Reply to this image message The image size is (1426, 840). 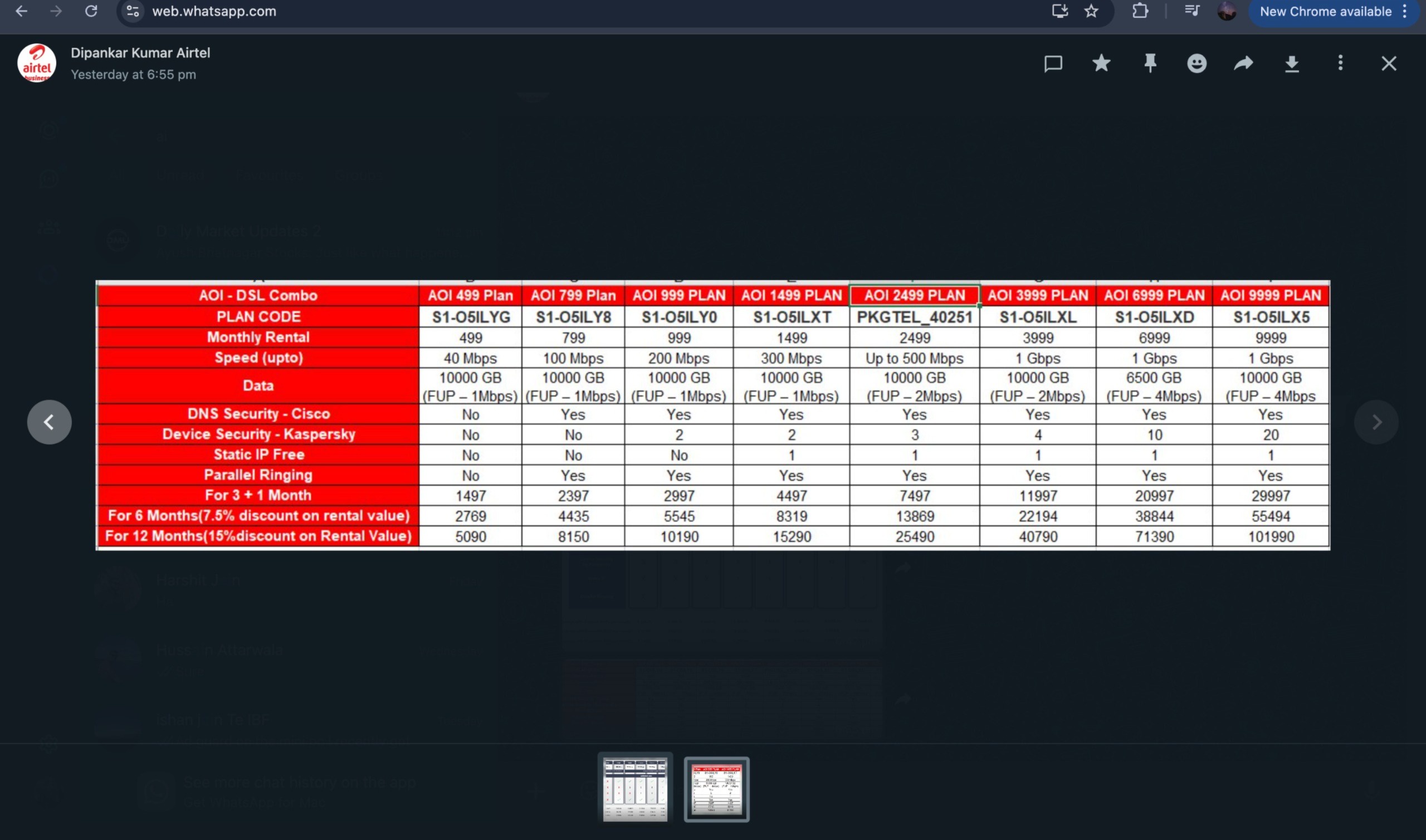tap(1053, 64)
